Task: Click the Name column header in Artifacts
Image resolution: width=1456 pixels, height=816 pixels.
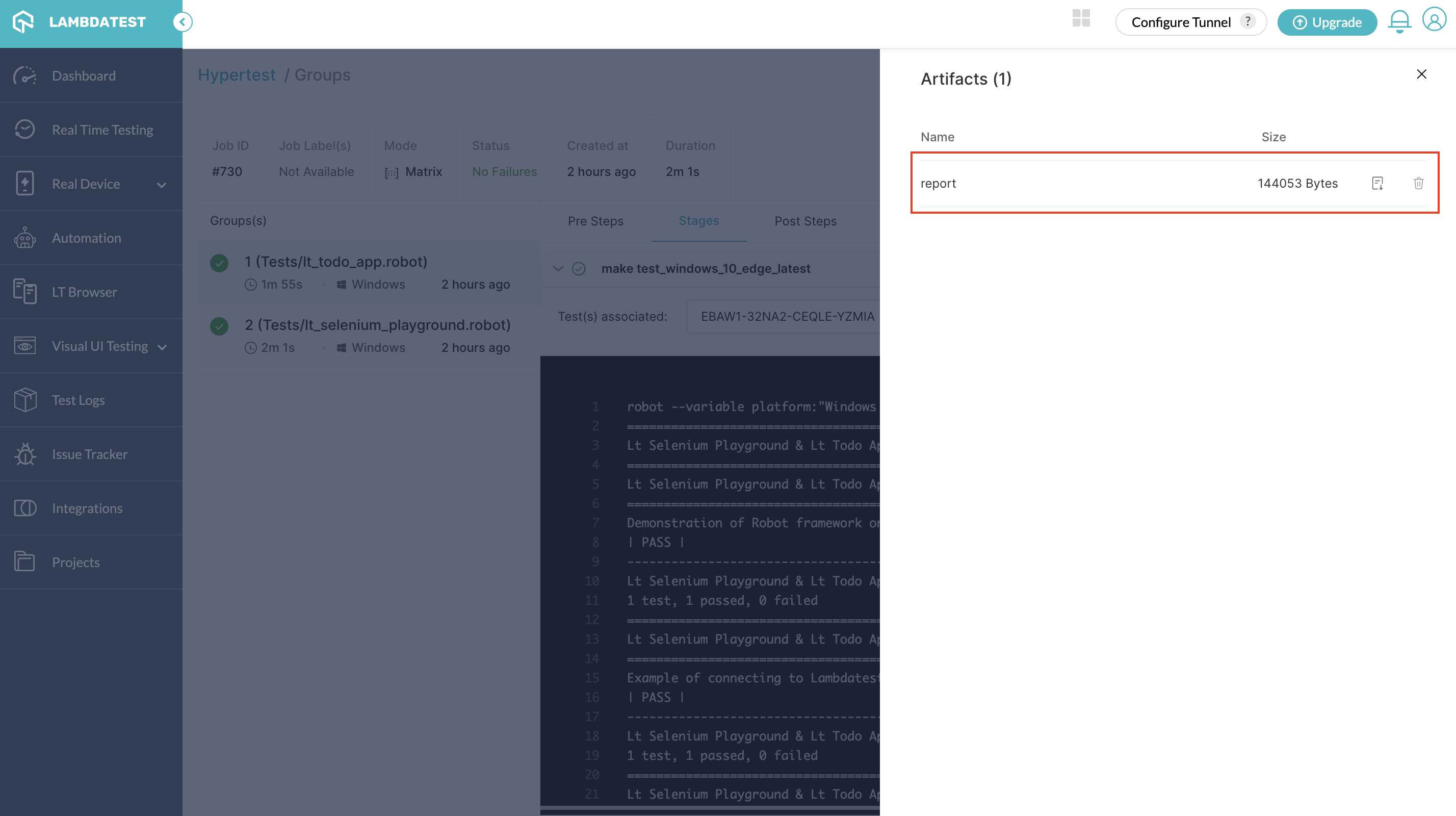Action: 937,137
